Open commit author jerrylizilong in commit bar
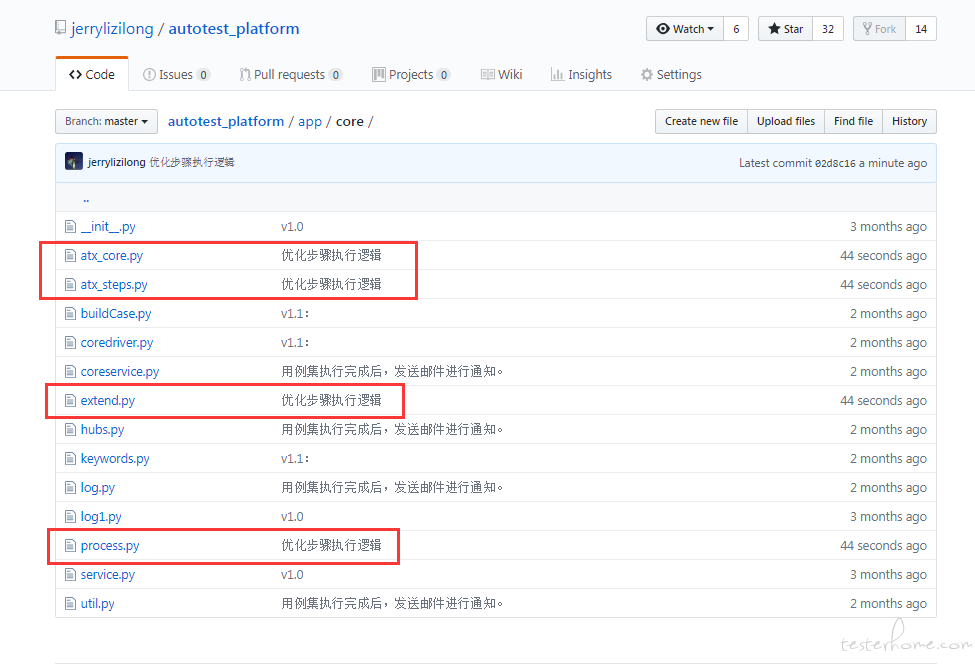 tap(116, 162)
